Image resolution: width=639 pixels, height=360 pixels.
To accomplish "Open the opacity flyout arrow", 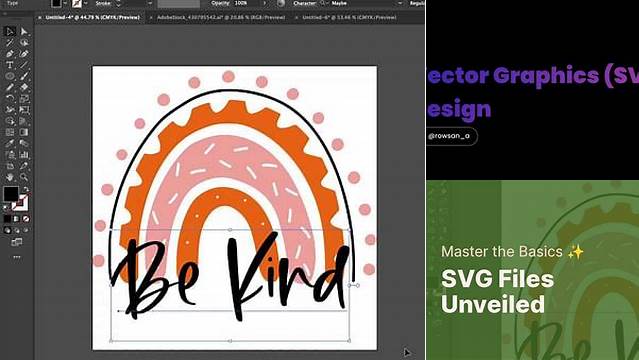I will (x=265, y=3).
